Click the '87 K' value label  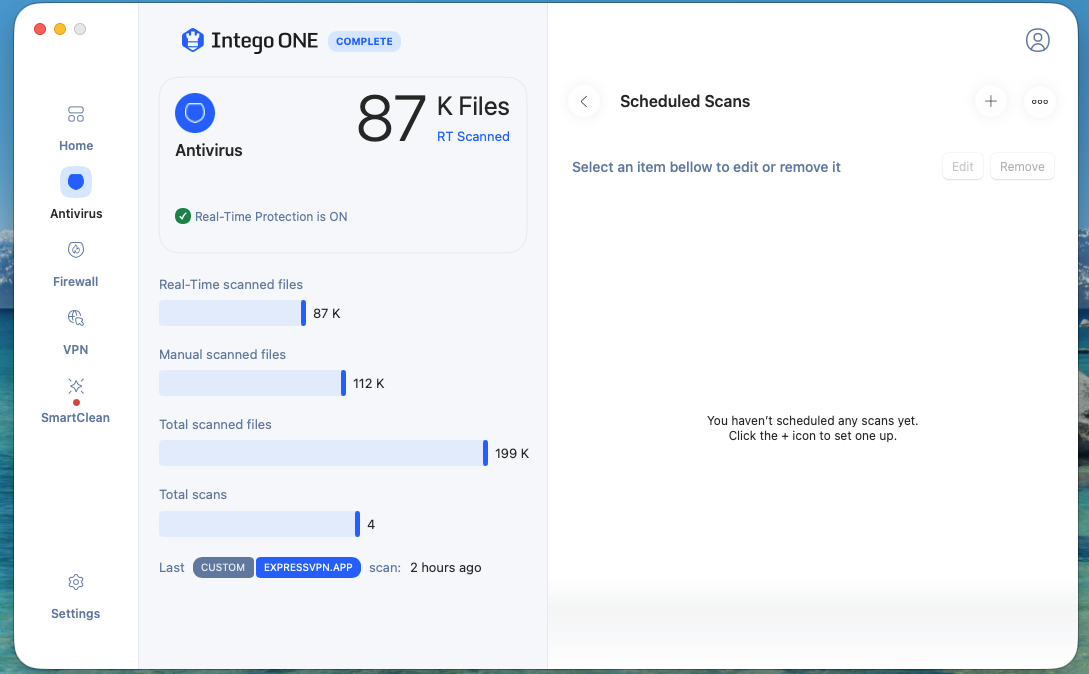click(x=326, y=313)
